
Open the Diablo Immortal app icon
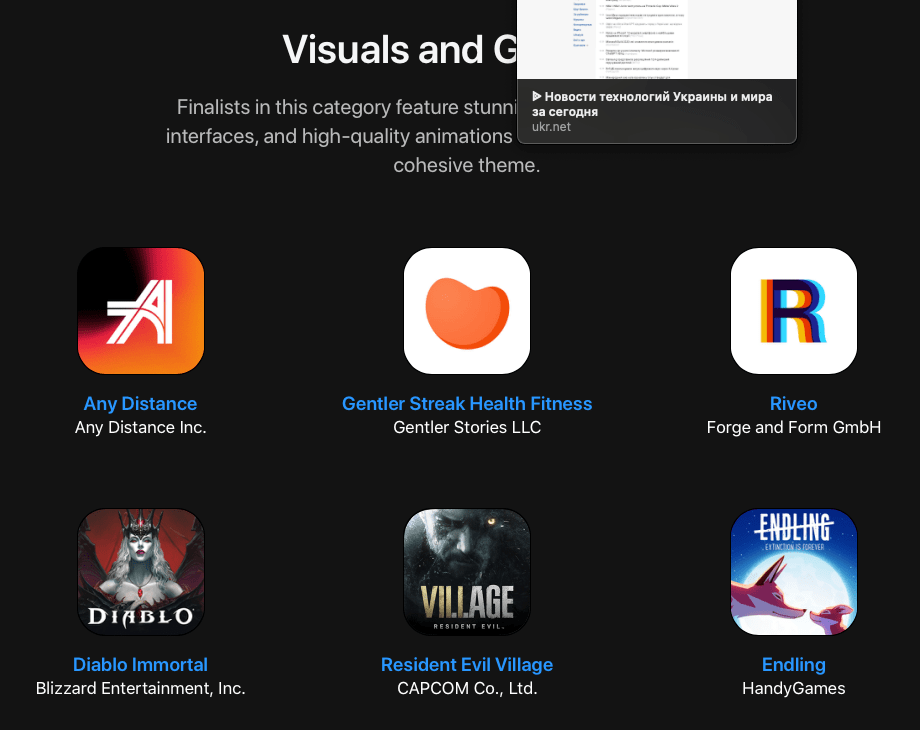point(141,572)
